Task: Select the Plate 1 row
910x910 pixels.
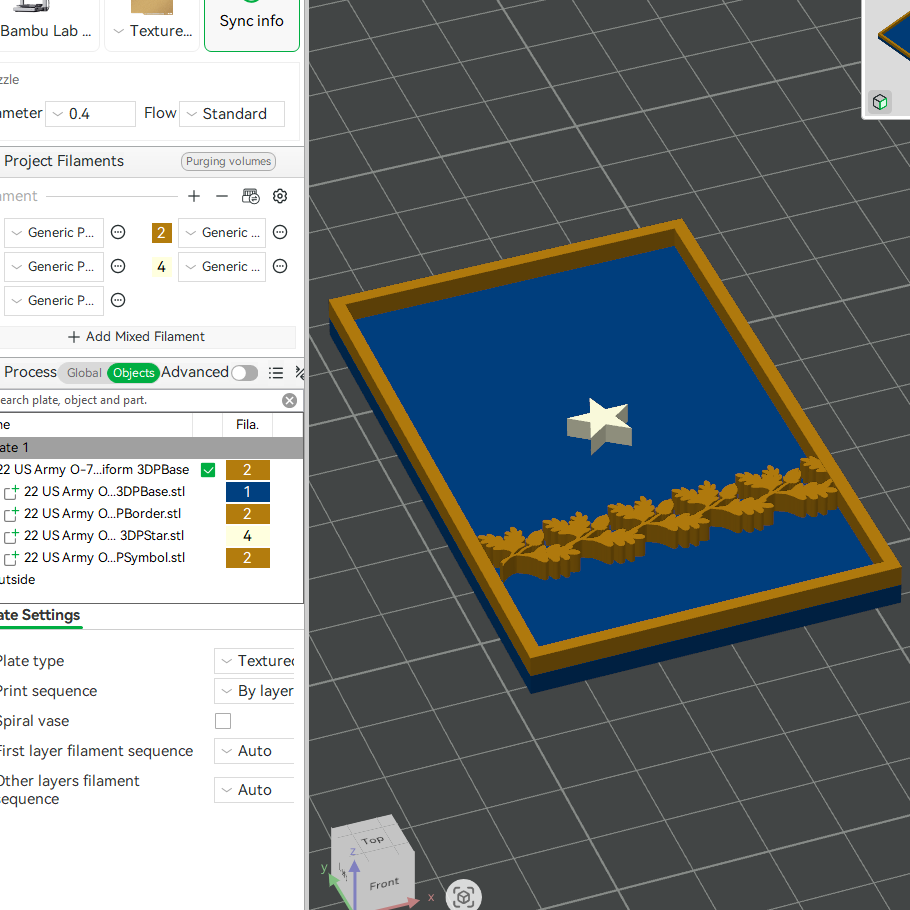Action: click(151, 447)
